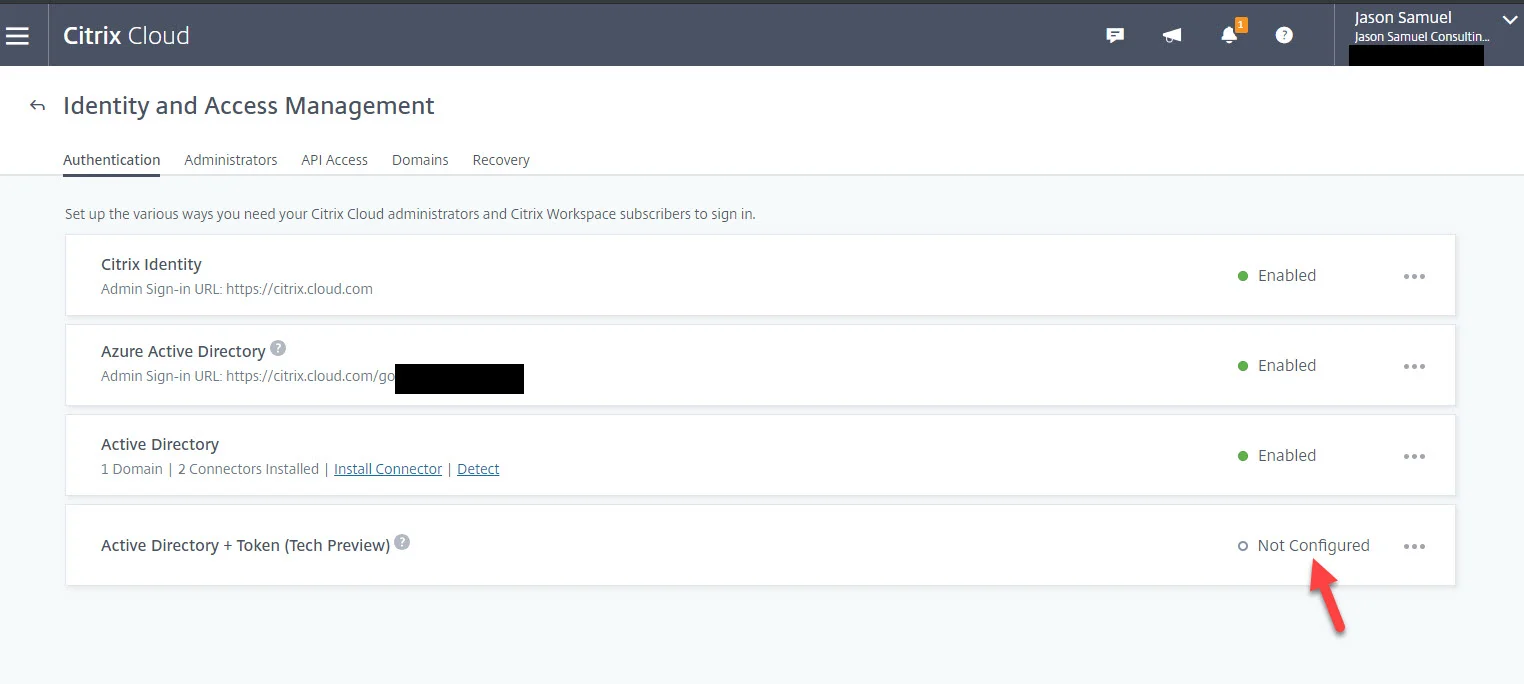This screenshot has width=1524, height=684.
Task: Expand the Jason Samuel account dropdown
Action: click(1509, 19)
